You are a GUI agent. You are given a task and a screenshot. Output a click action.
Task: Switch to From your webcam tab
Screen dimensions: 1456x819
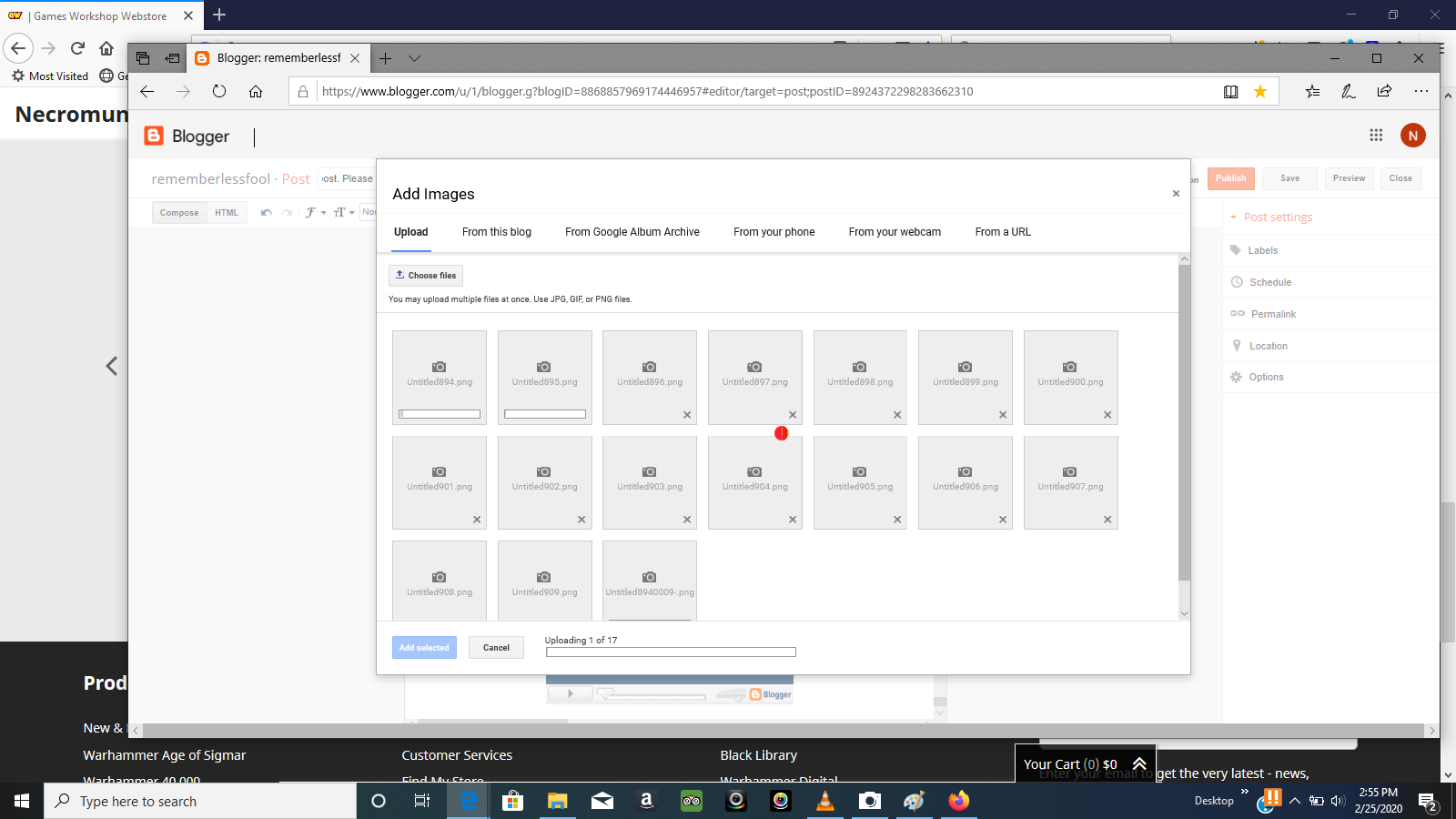(x=895, y=232)
